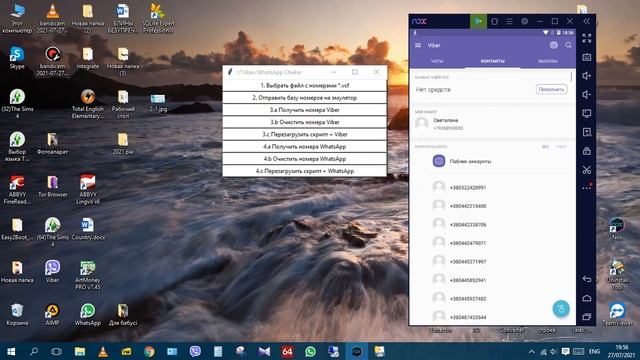Open Nox screen capture monitor icon
This screenshot has height=360, width=640.
point(587,113)
